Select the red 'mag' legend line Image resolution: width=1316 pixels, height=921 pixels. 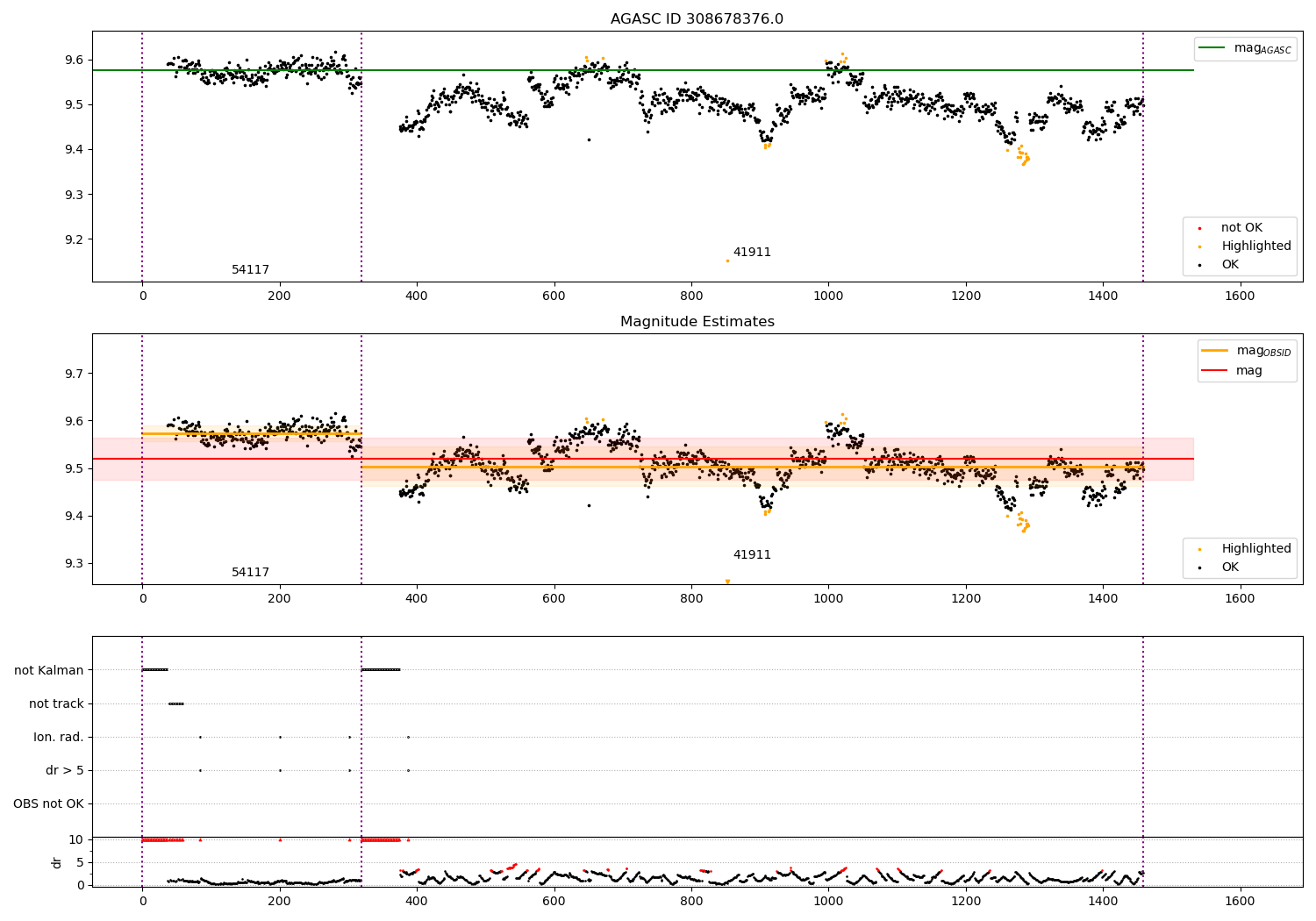click(1215, 371)
